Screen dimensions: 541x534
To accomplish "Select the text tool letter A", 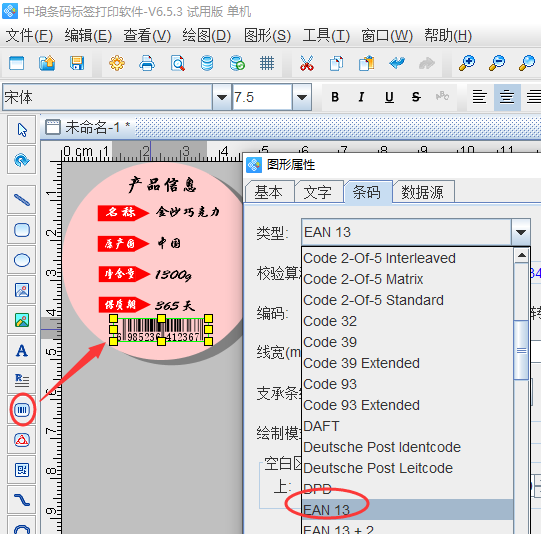I will tap(22, 350).
